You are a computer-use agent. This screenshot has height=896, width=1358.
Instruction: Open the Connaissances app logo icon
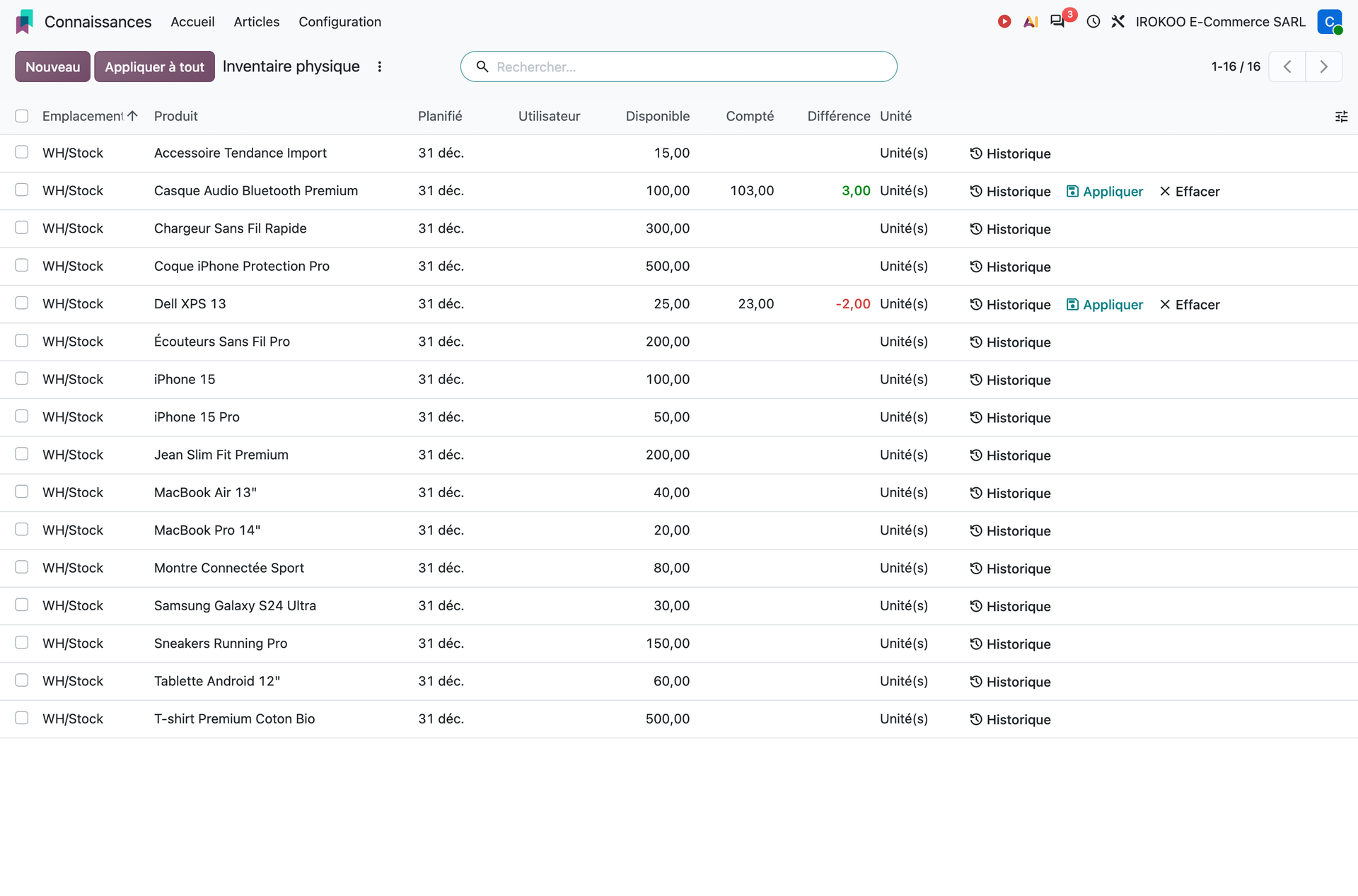(25, 22)
